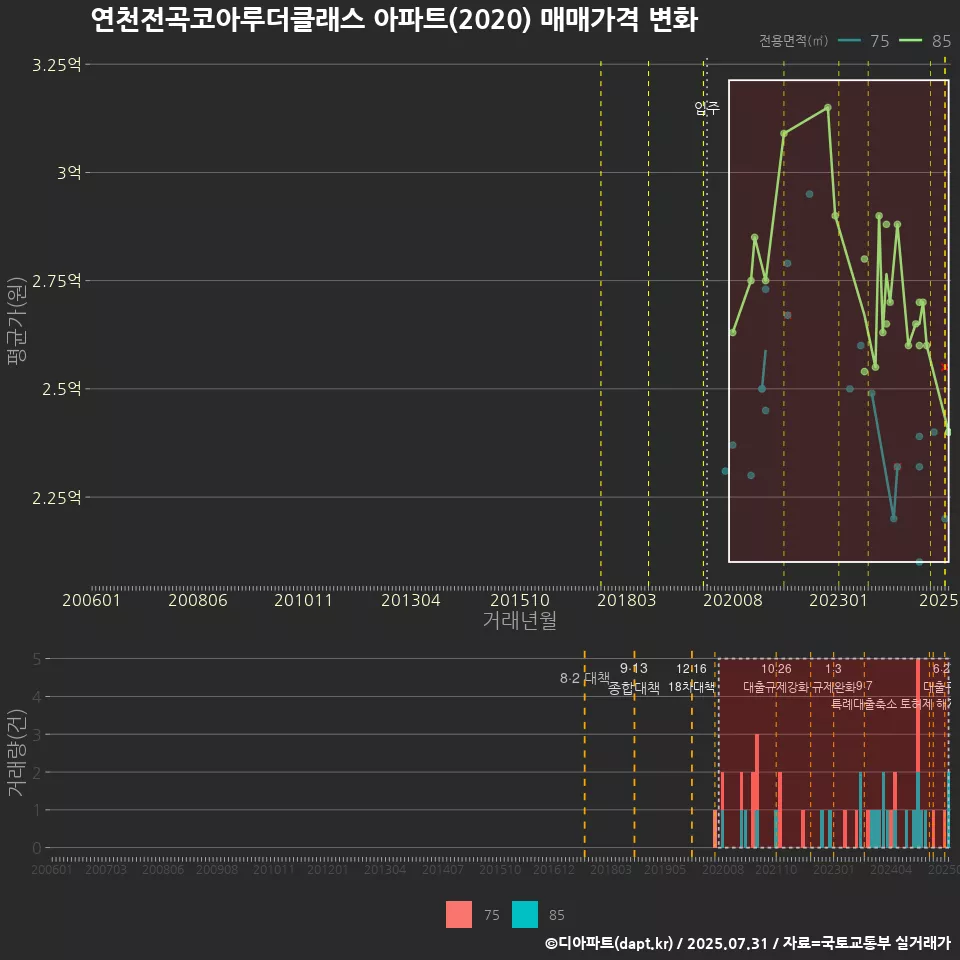
Task: Click the '입주' annotation label
Action: 707,108
